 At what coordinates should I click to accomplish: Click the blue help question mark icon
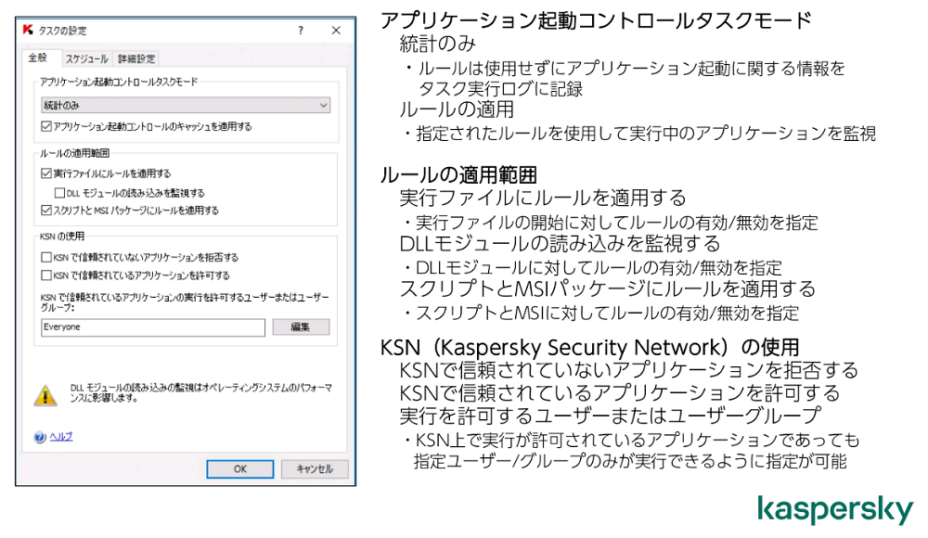(x=40, y=437)
